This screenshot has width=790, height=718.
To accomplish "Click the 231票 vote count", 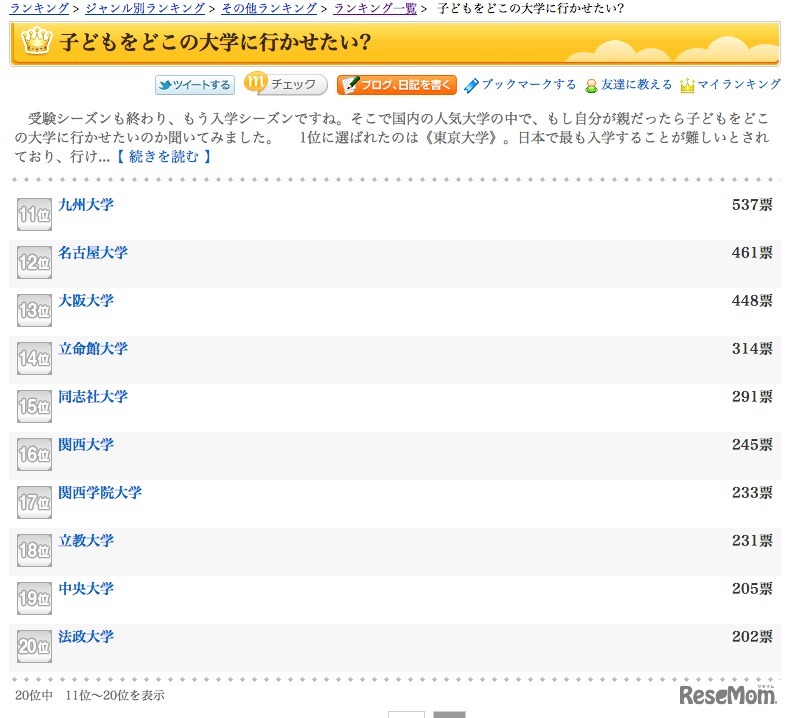I will [752, 541].
